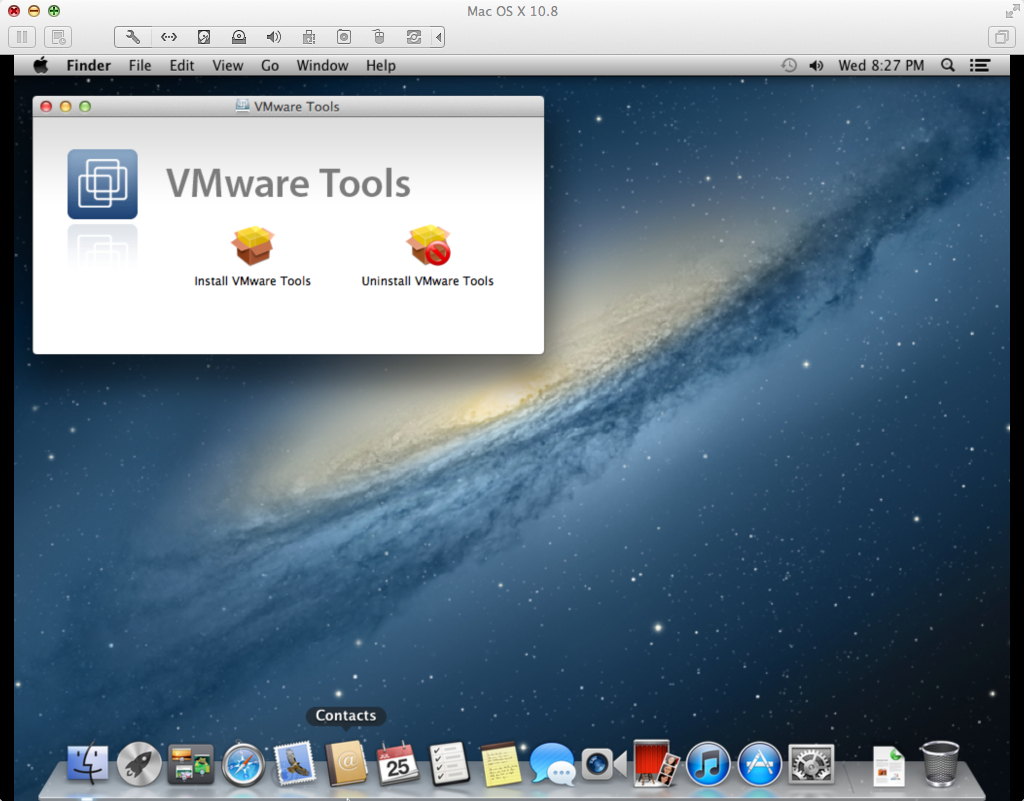The width and height of the screenshot is (1024, 801).
Task: Open virtual machine settings wrench icon
Action: [133, 37]
